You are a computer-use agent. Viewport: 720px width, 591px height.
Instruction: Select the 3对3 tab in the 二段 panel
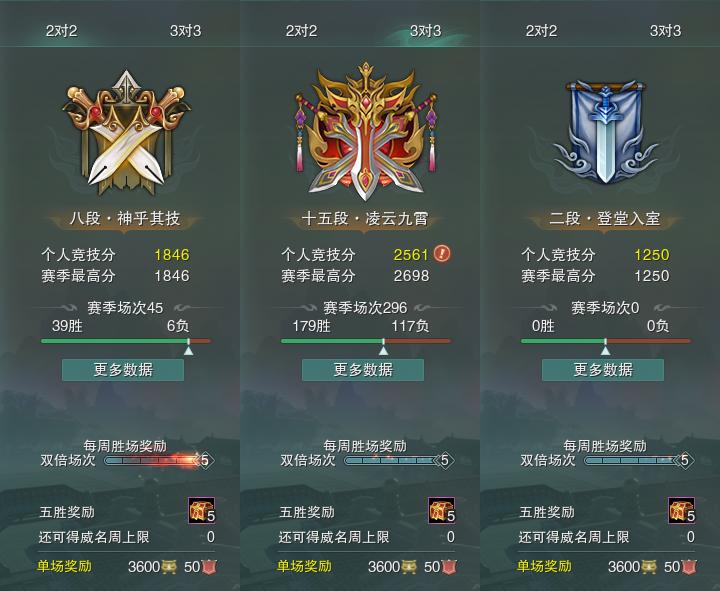click(x=665, y=31)
